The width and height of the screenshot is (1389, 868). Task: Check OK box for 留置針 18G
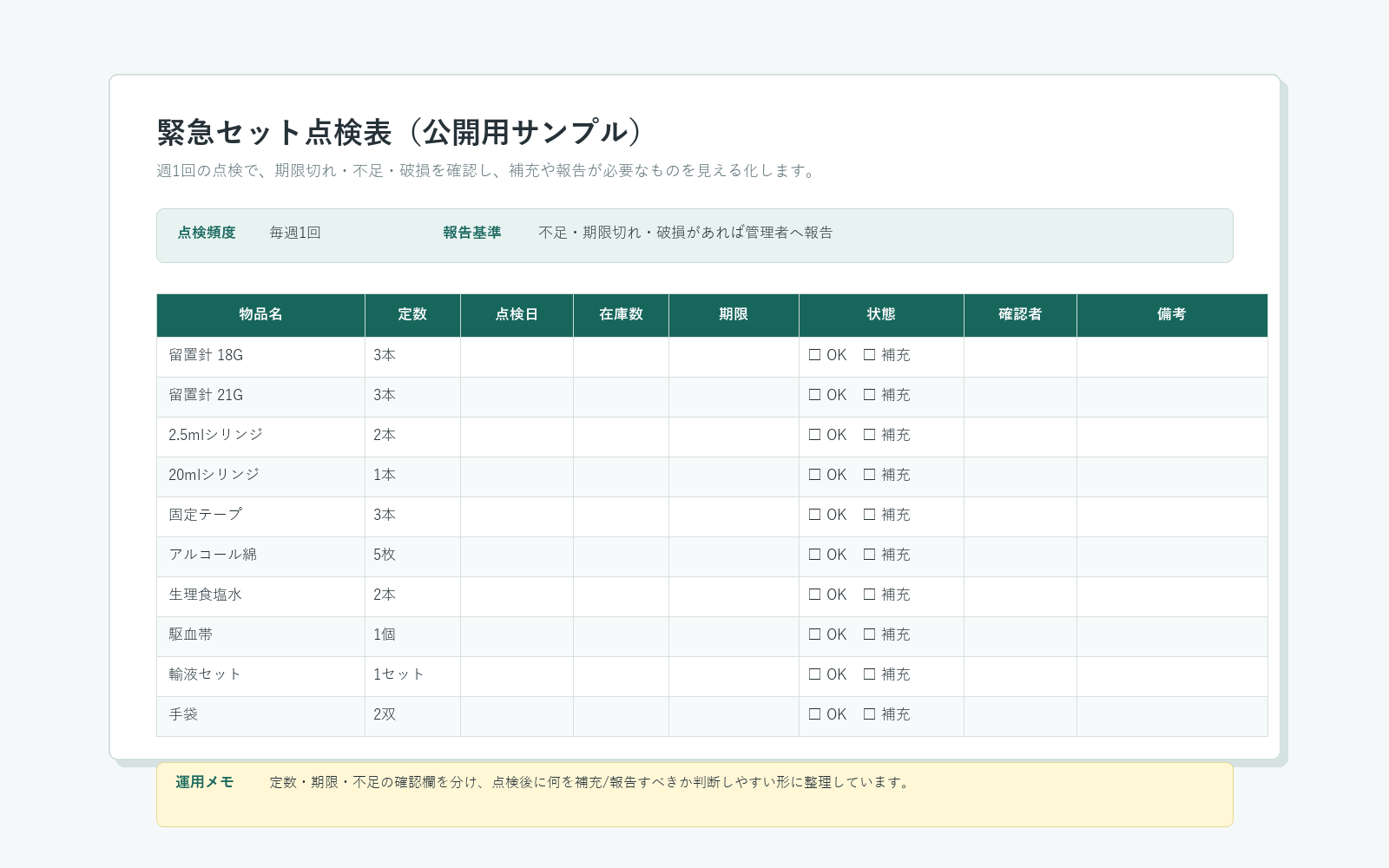tap(814, 355)
